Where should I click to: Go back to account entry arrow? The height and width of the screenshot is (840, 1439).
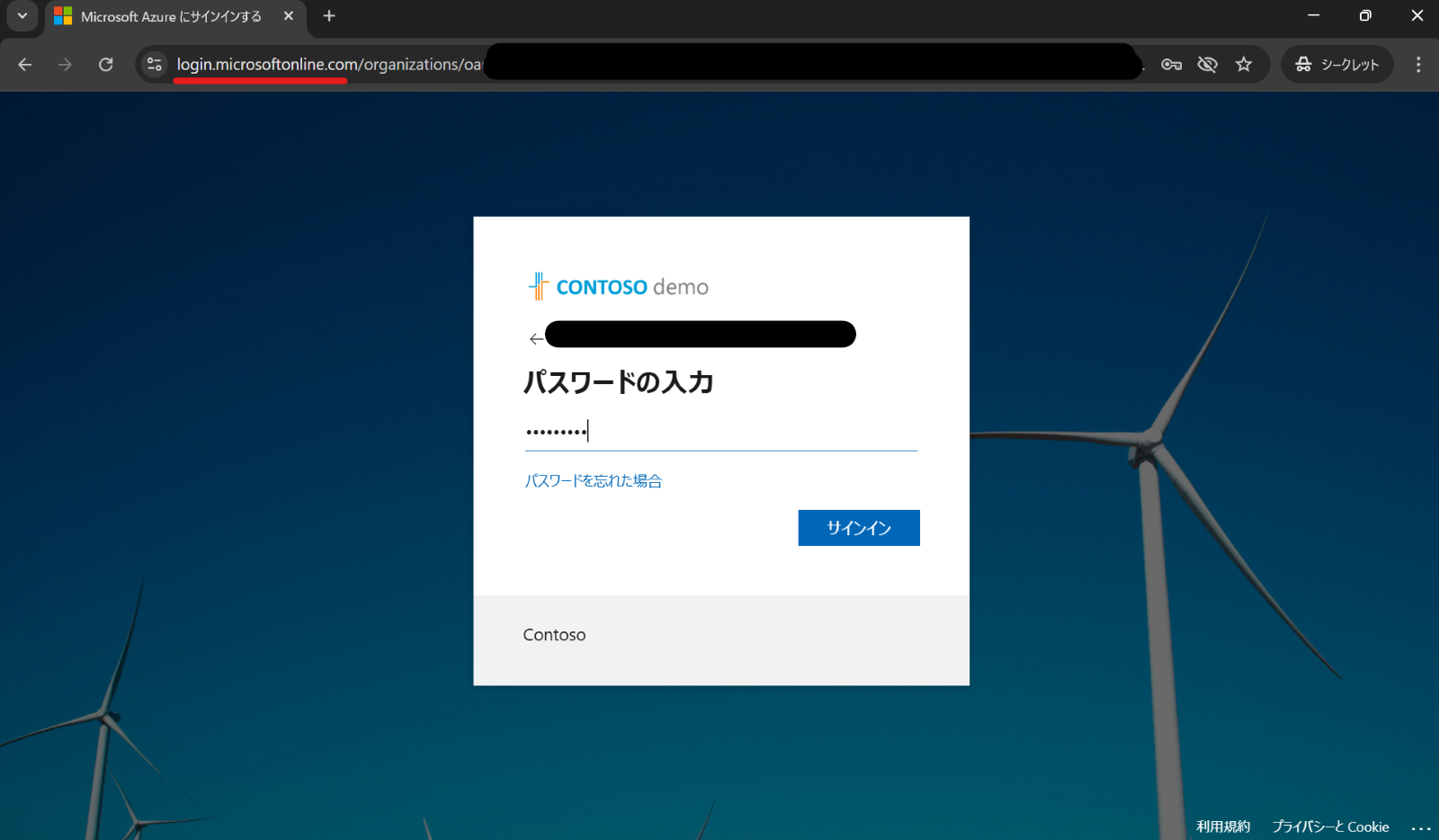[536, 339]
